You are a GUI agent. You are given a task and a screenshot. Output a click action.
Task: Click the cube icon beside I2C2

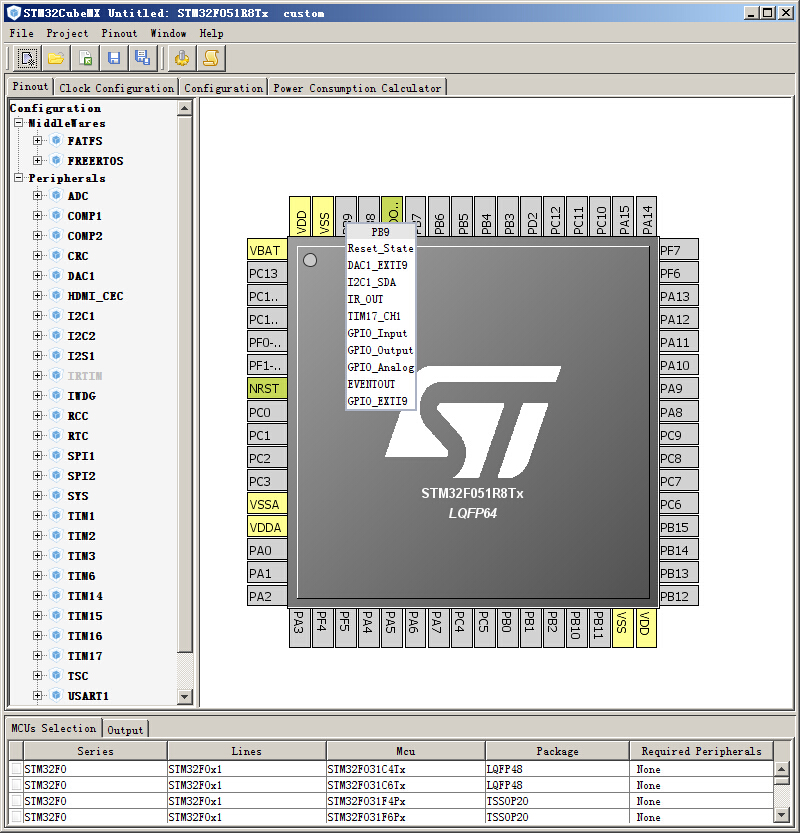pyautogui.click(x=56, y=335)
